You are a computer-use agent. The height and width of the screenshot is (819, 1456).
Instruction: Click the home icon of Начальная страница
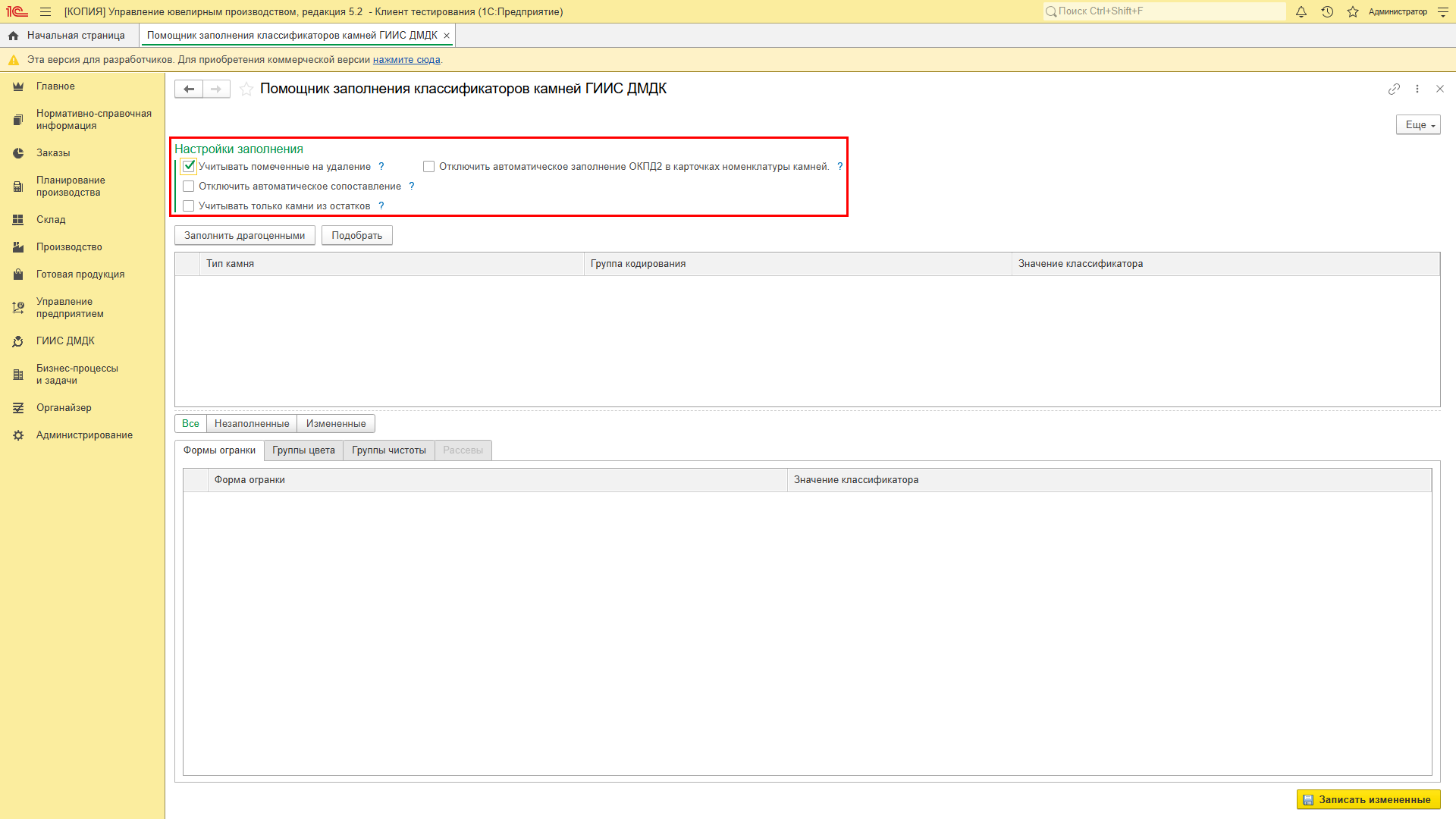click(13, 36)
